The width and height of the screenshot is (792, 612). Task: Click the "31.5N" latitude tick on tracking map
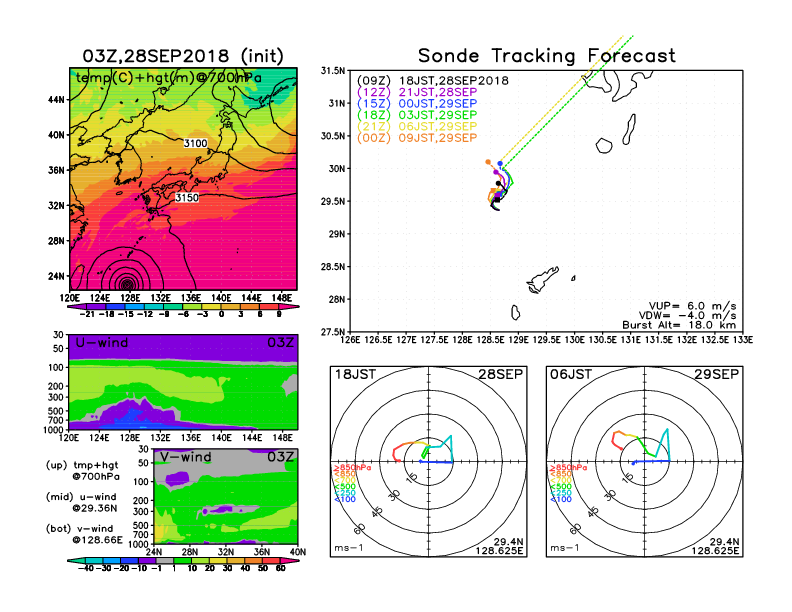pyautogui.click(x=333, y=71)
